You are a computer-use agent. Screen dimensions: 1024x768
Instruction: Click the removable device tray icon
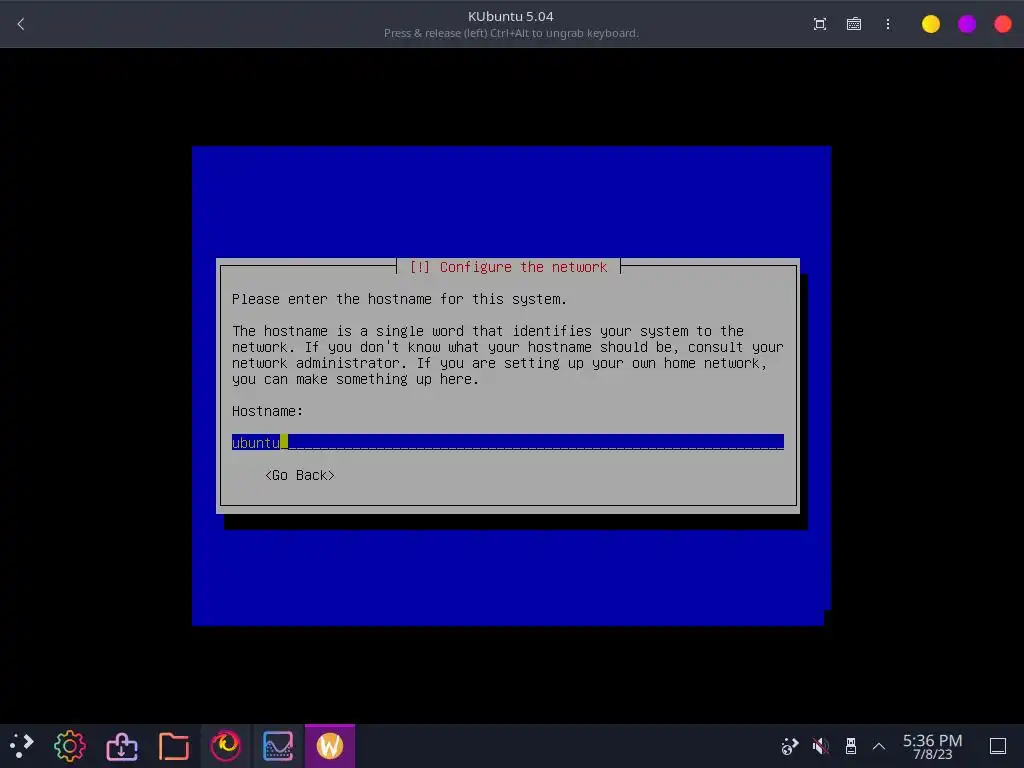[850, 746]
